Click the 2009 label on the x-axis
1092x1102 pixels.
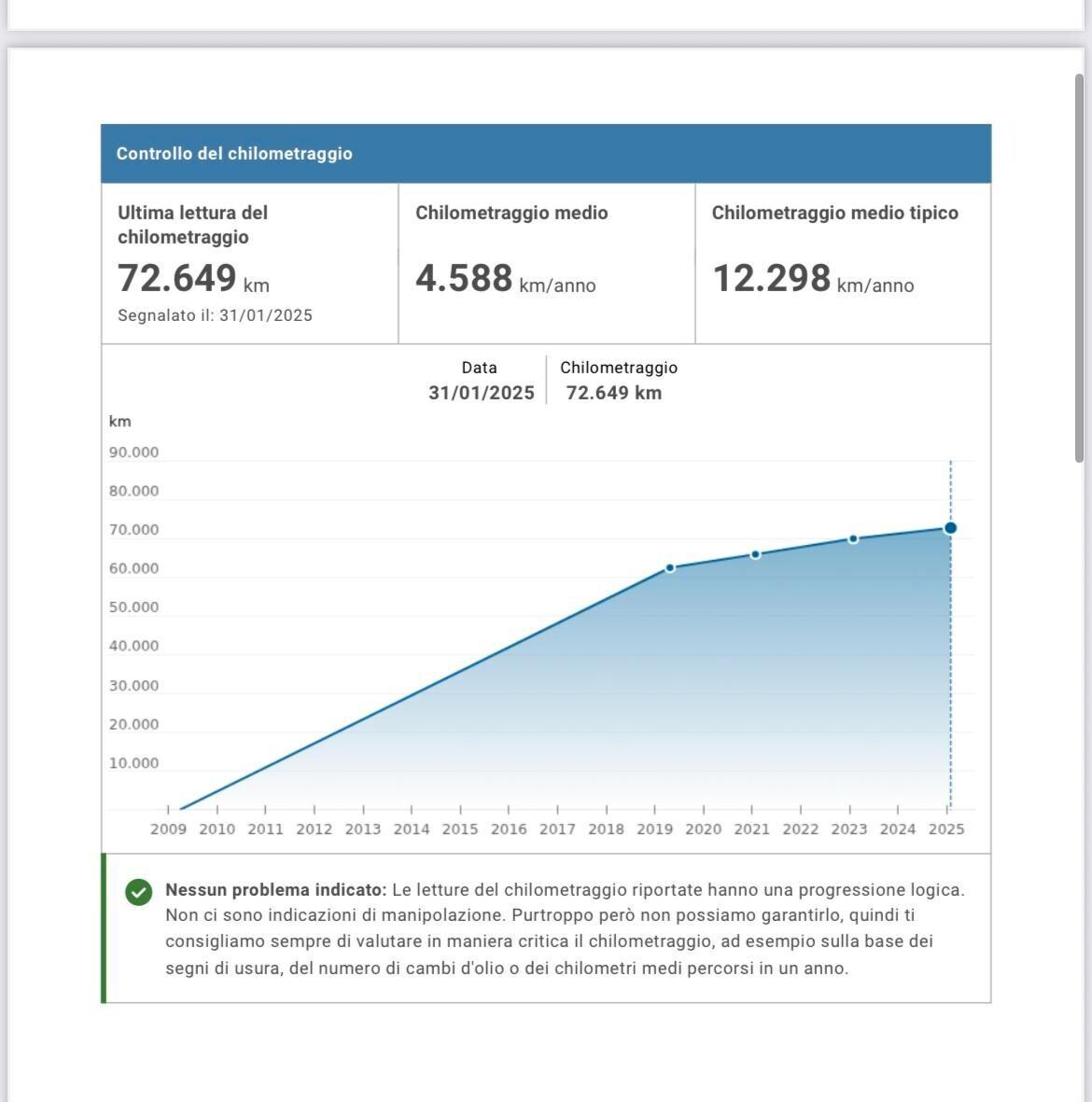point(168,829)
